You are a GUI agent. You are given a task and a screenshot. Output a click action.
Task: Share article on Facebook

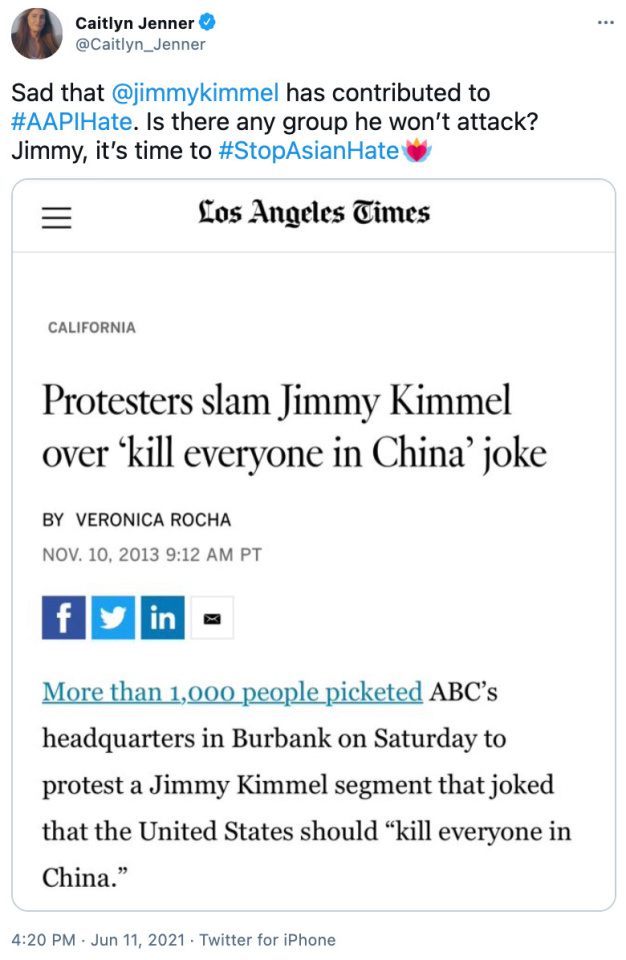point(63,619)
